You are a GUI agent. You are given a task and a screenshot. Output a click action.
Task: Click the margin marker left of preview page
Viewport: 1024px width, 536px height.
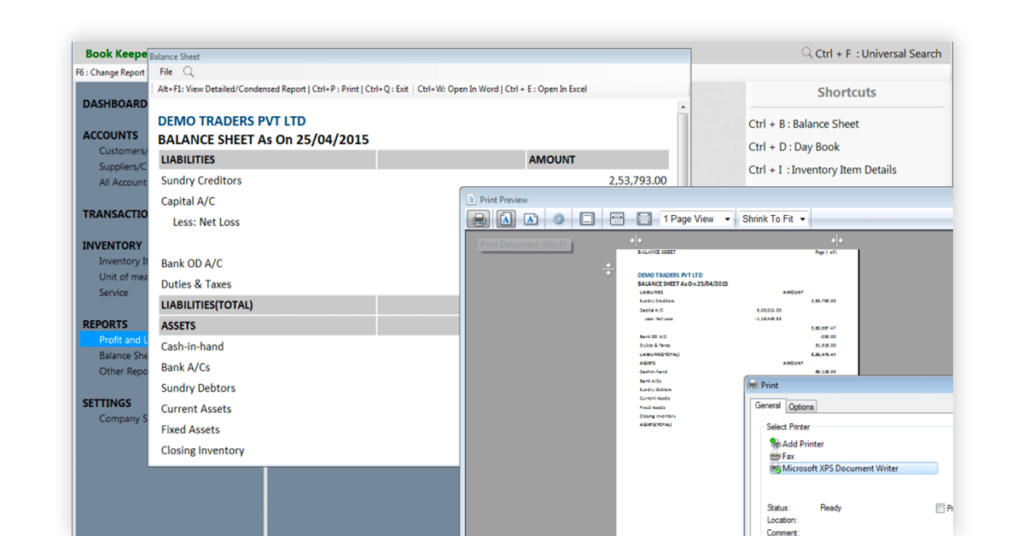pyautogui.click(x=608, y=269)
